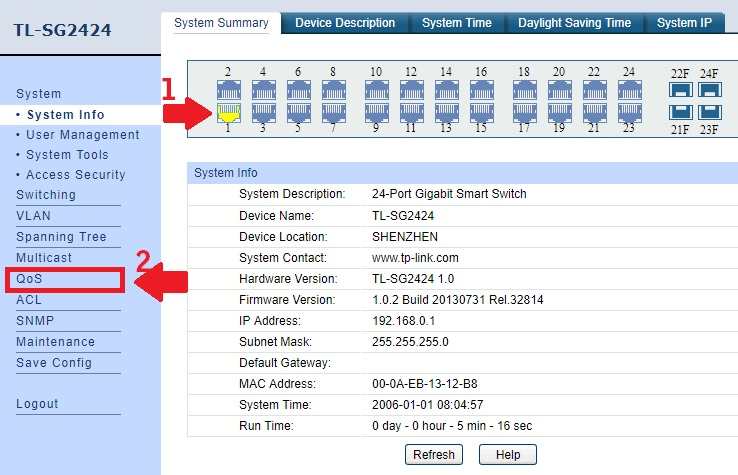Click port 11 icon on the switch panel
Screen dimensions: 738x475
coord(412,113)
